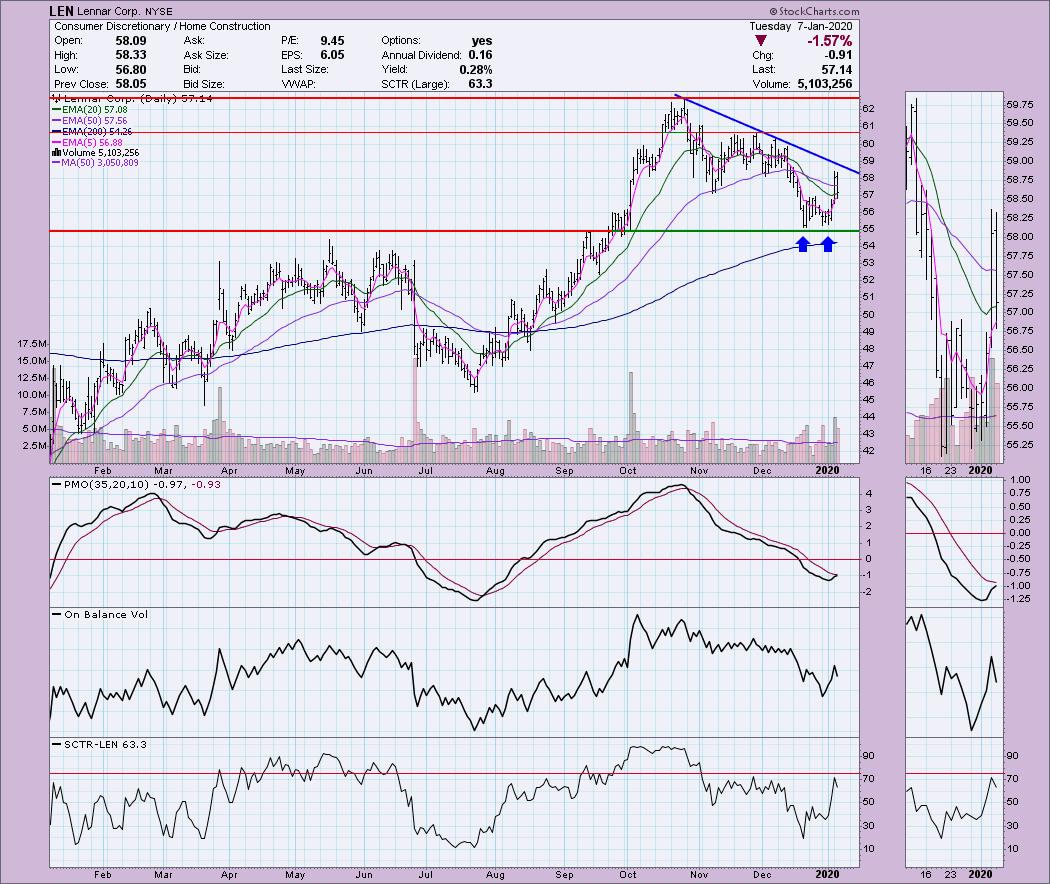This screenshot has width=1050, height=884.
Task: Click the EMA(5) 56.88 legend entry
Action: (88, 142)
